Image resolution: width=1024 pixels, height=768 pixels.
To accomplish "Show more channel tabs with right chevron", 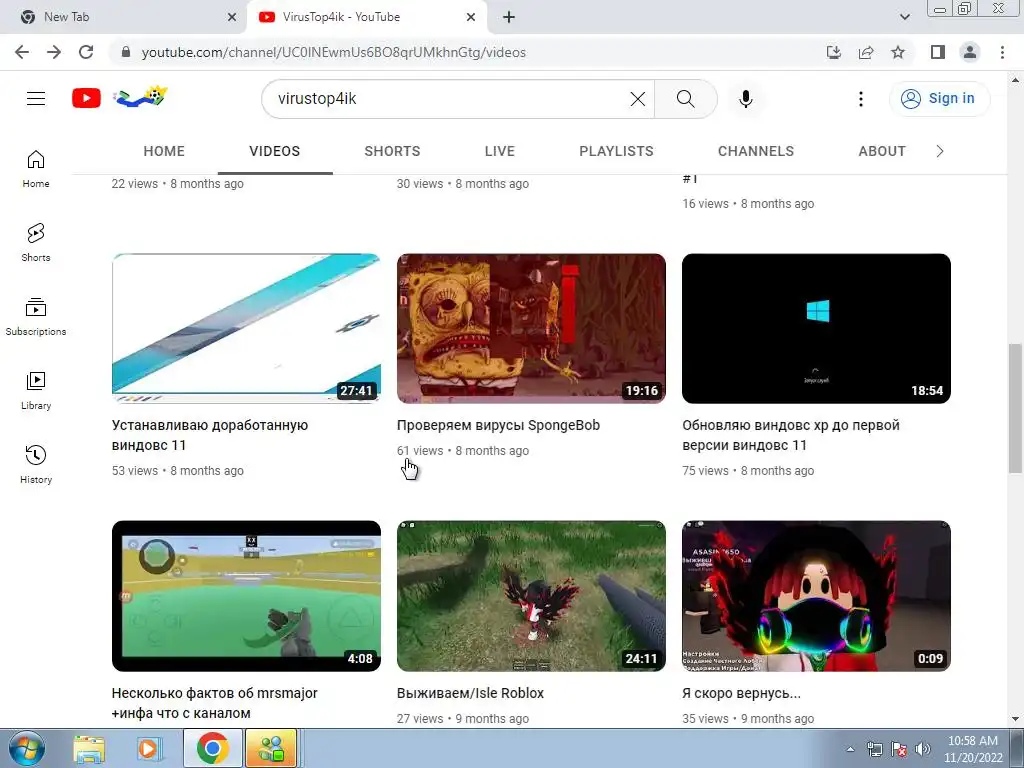I will tap(940, 152).
